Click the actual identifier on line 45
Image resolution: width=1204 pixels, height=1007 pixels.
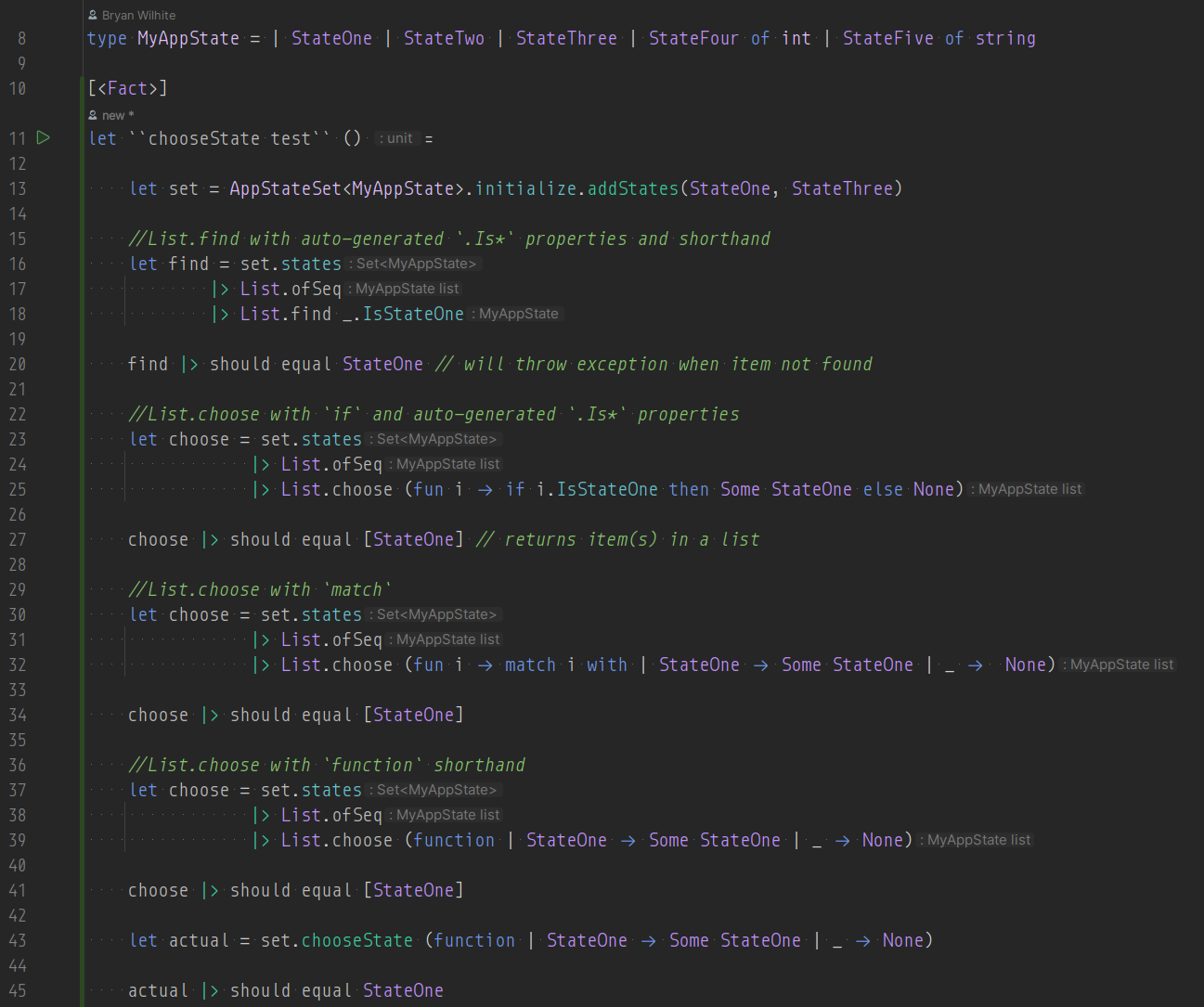(158, 990)
